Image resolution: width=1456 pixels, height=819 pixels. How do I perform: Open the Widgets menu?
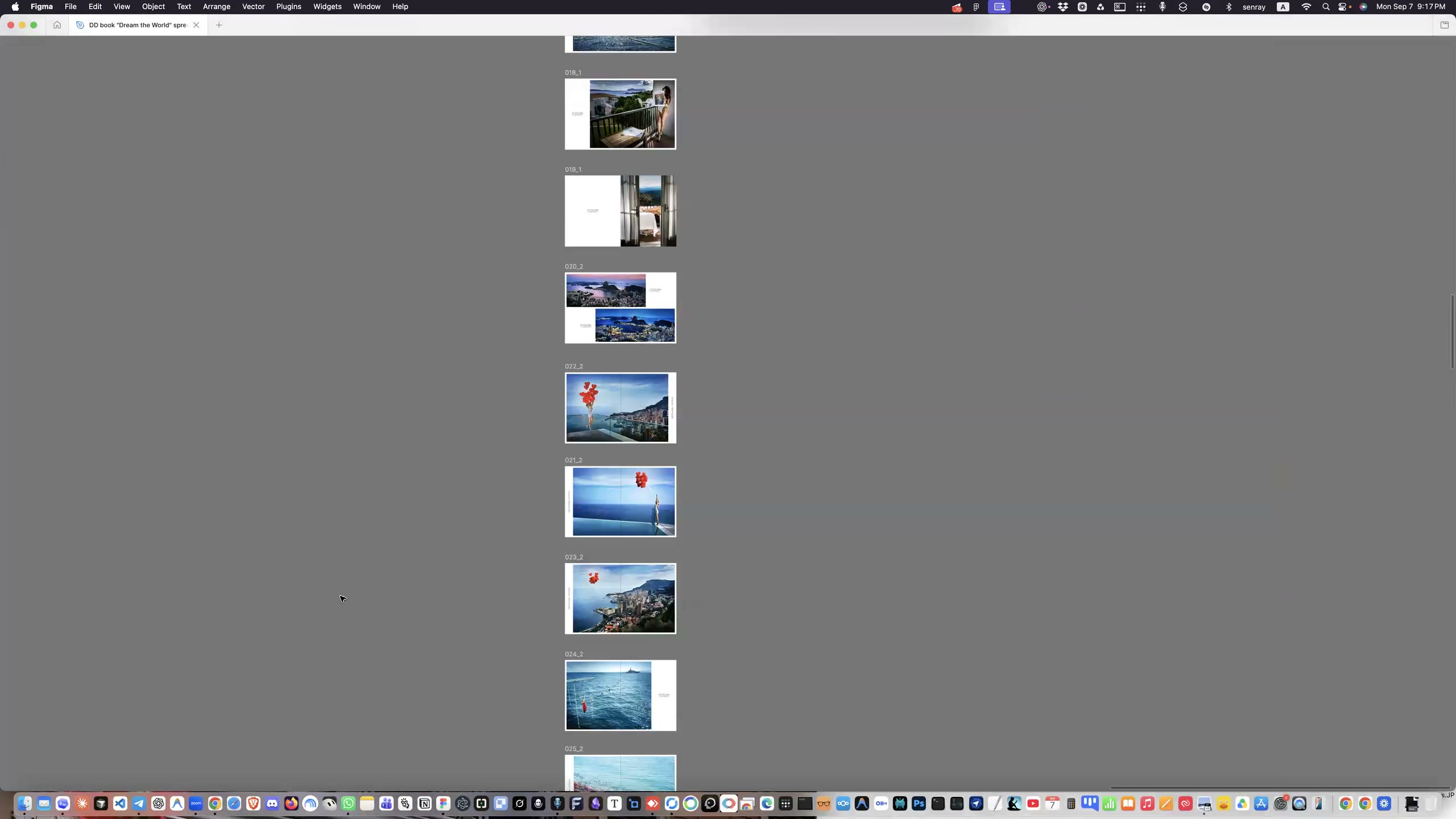pyautogui.click(x=328, y=7)
